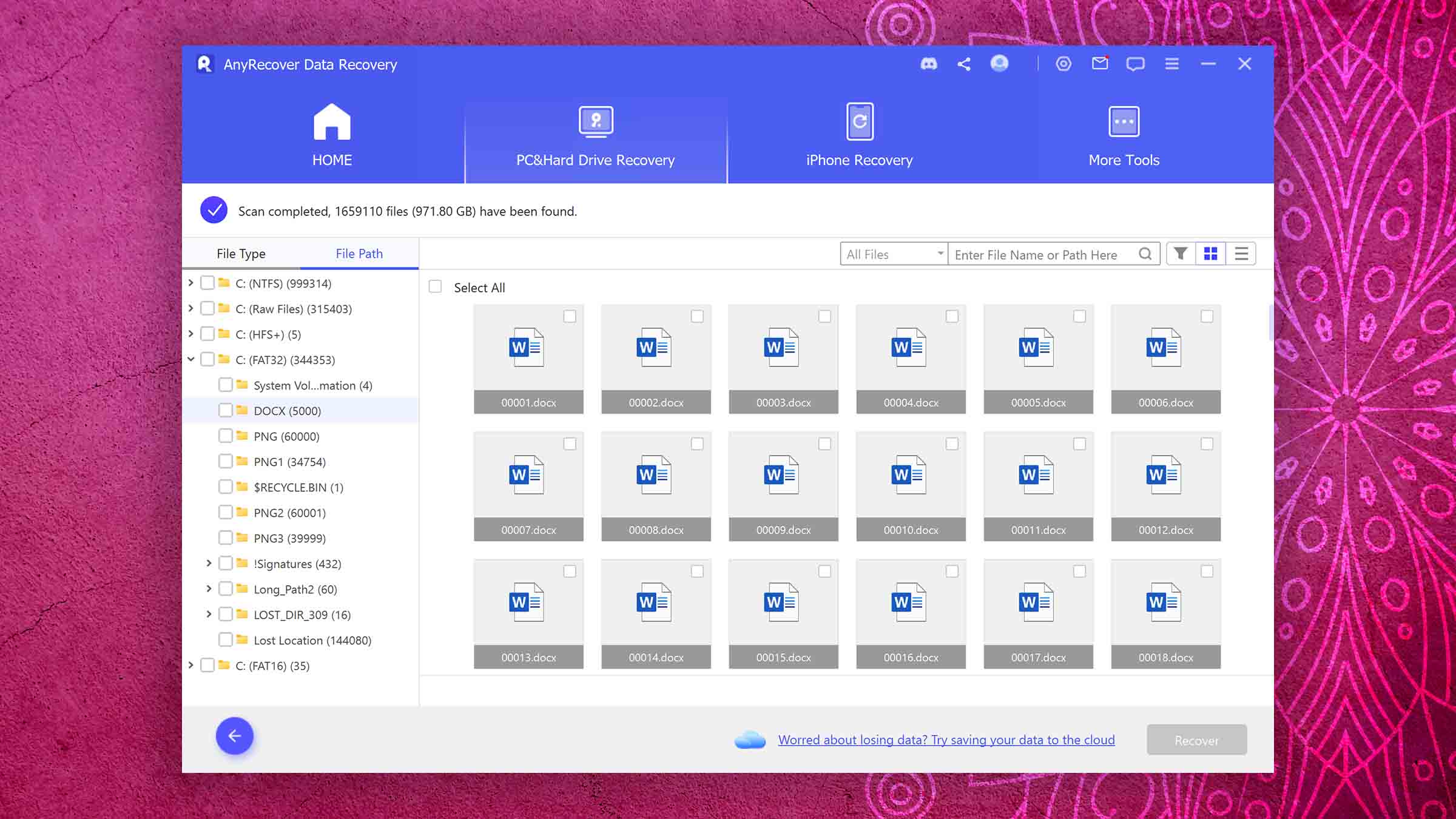Open the feedback chat bubble icon

coord(1135,64)
